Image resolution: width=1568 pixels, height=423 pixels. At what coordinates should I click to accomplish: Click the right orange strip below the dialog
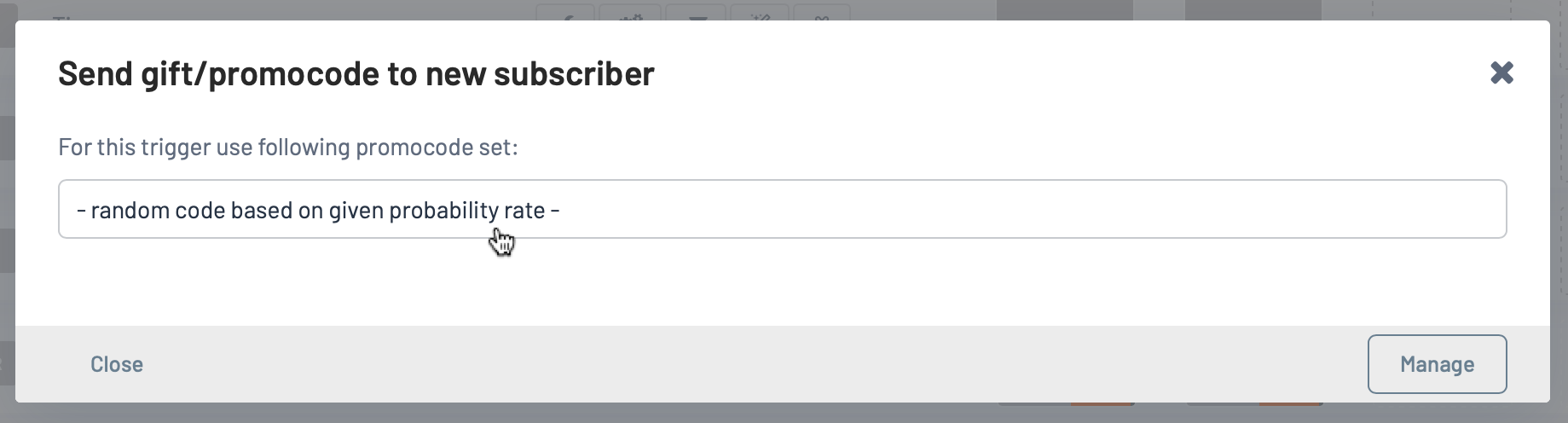[x=1290, y=403]
